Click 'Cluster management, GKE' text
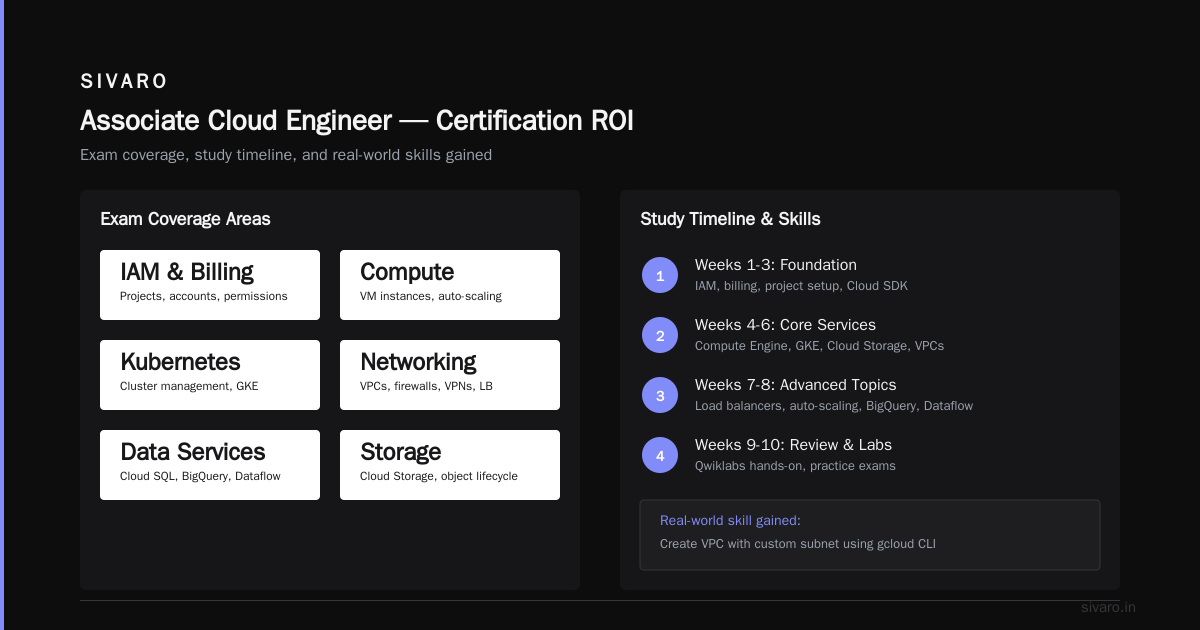Screen dimensions: 1200x630 pyautogui.click(x=189, y=386)
